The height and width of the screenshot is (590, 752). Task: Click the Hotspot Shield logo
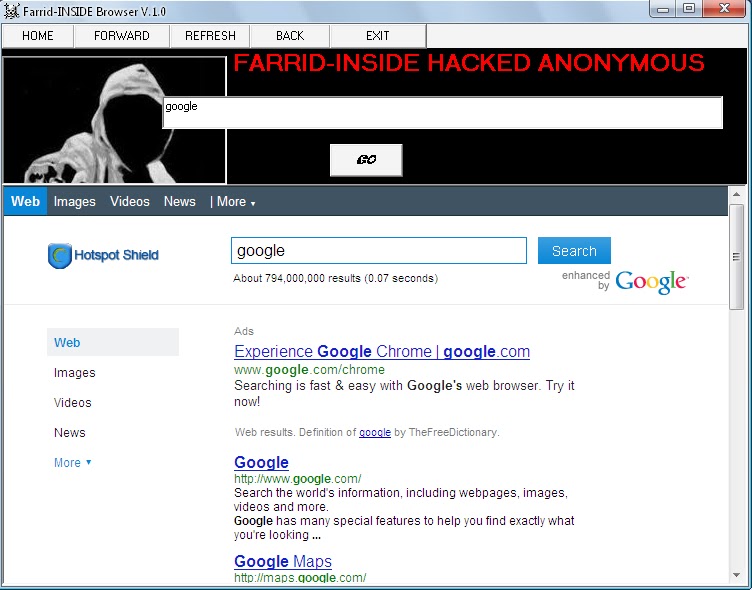coord(103,255)
